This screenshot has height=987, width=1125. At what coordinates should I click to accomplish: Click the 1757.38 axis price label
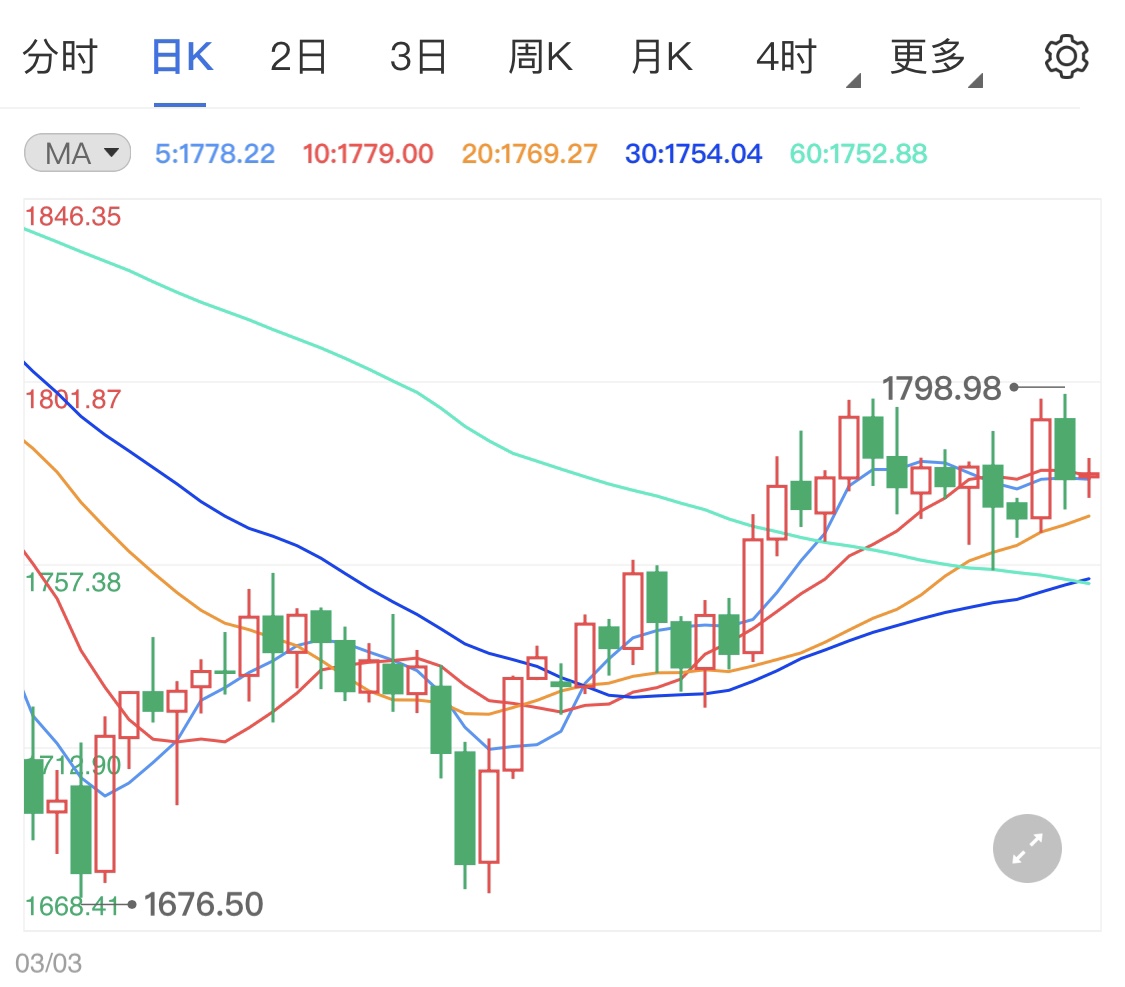[73, 582]
